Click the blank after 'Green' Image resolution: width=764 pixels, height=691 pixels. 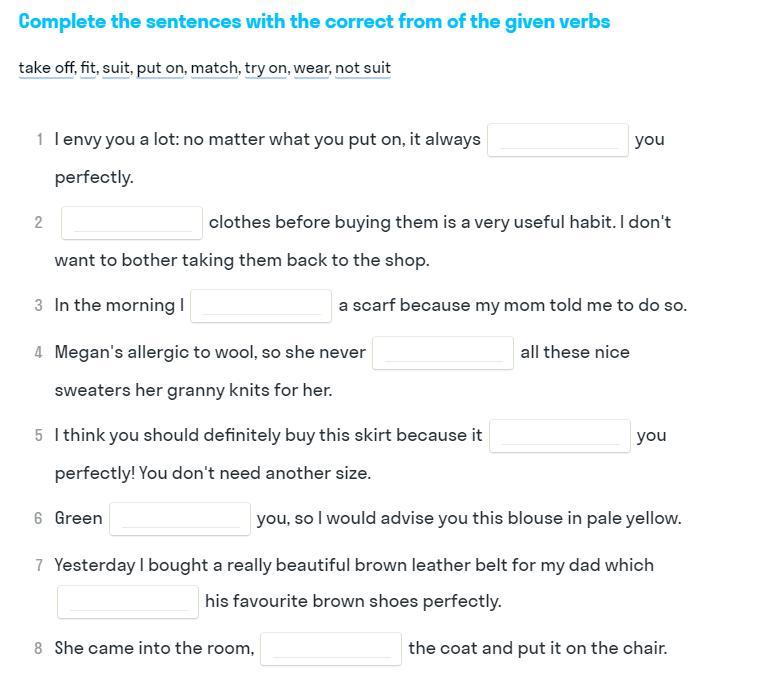(180, 519)
